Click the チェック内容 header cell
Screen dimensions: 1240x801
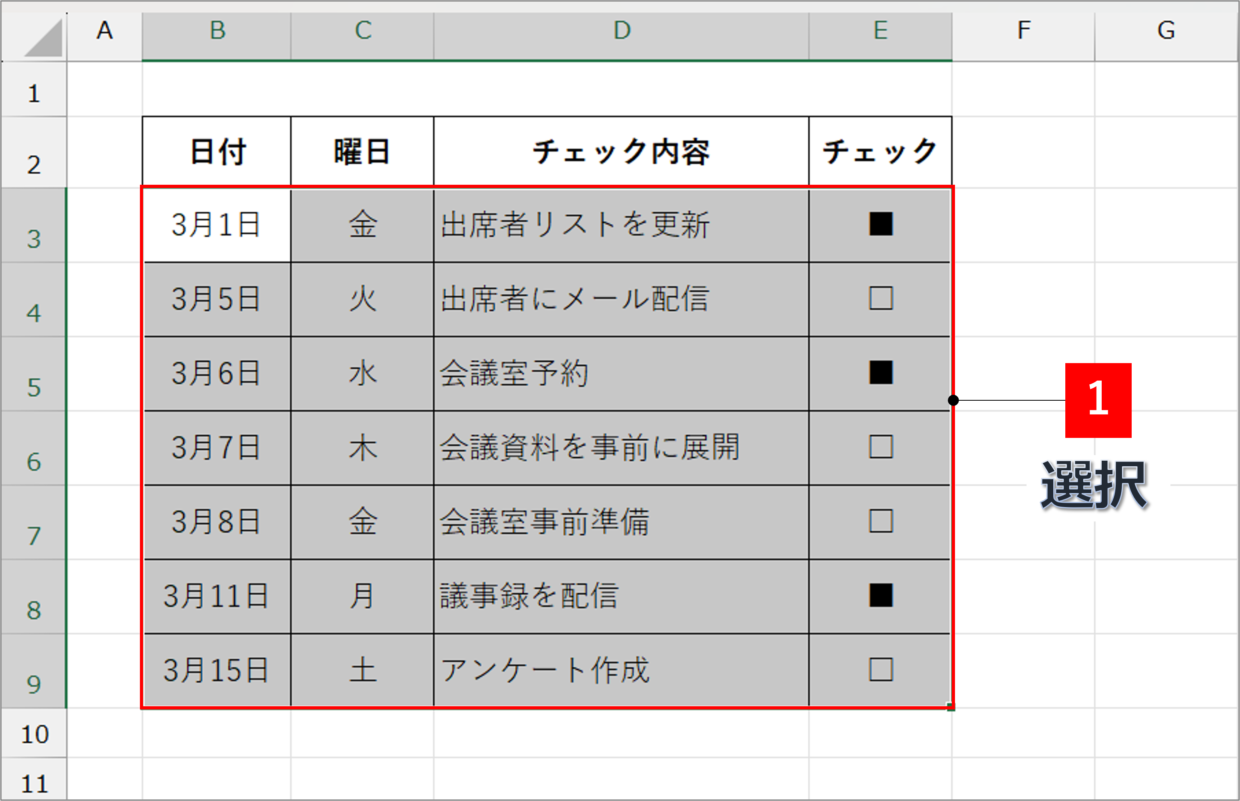pos(622,152)
